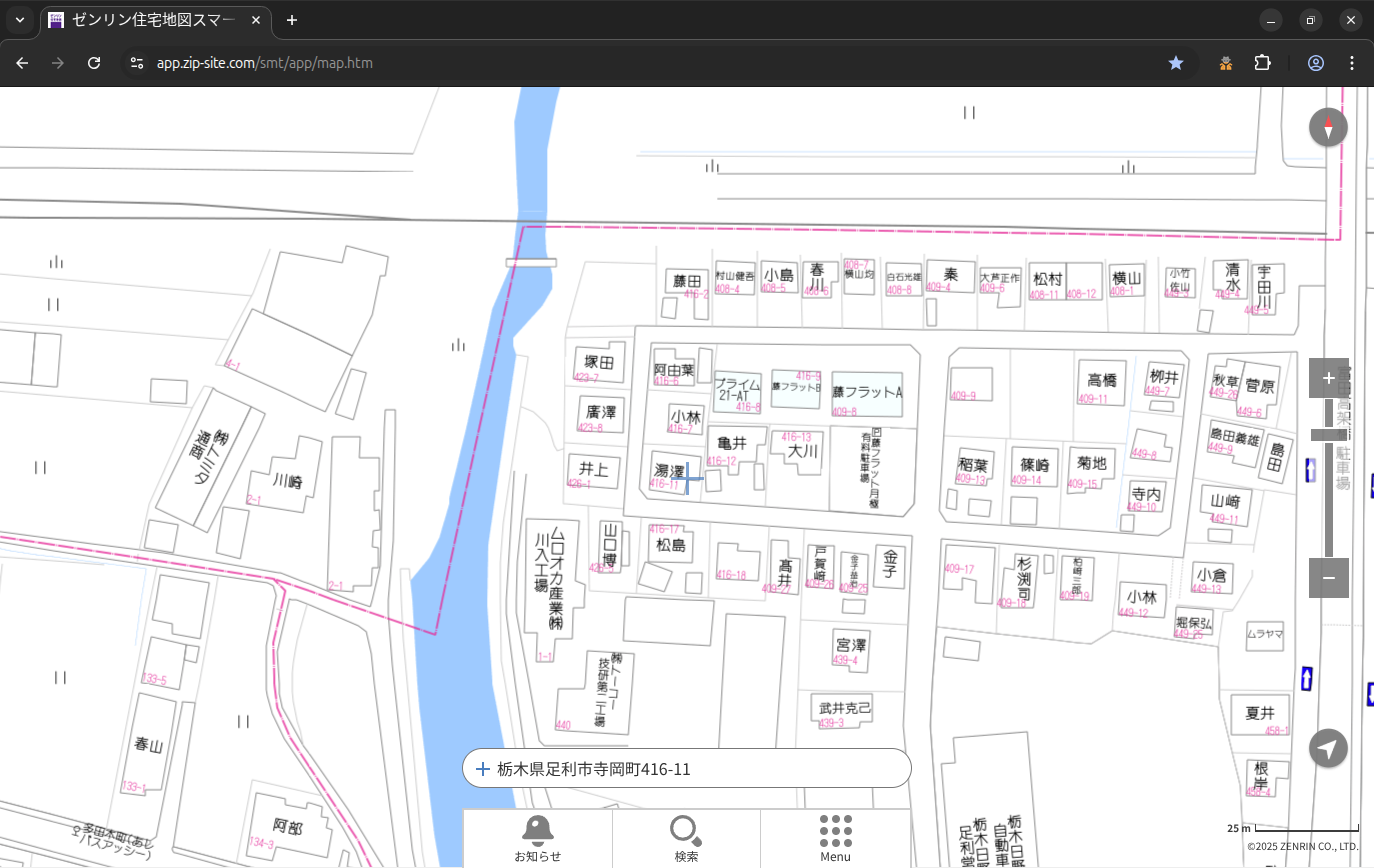Viewport: 1374px width, 868px height.
Task: Bookmark this page with the star icon
Action: coord(1176,63)
